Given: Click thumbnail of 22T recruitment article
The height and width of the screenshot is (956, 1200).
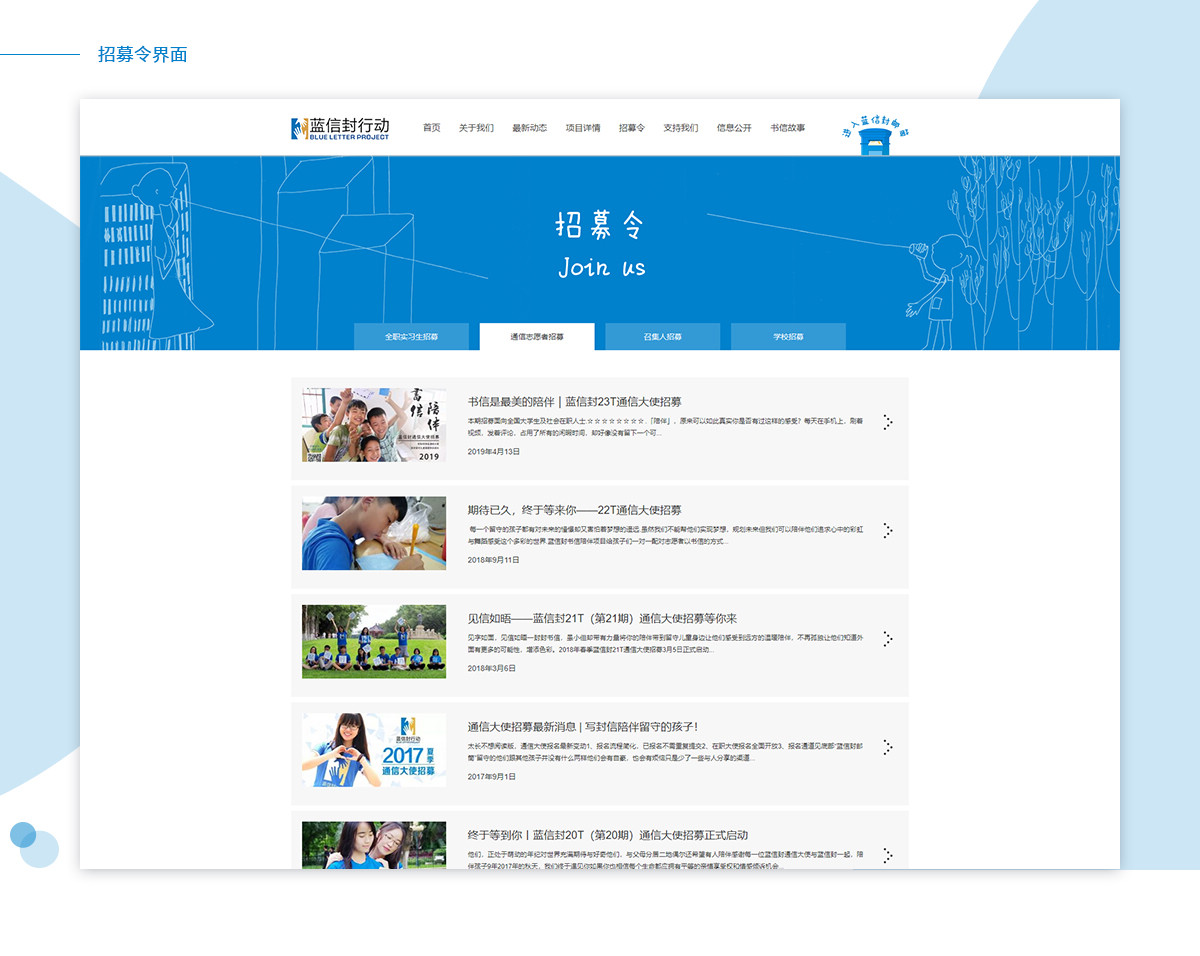Looking at the screenshot, I should tap(374, 533).
